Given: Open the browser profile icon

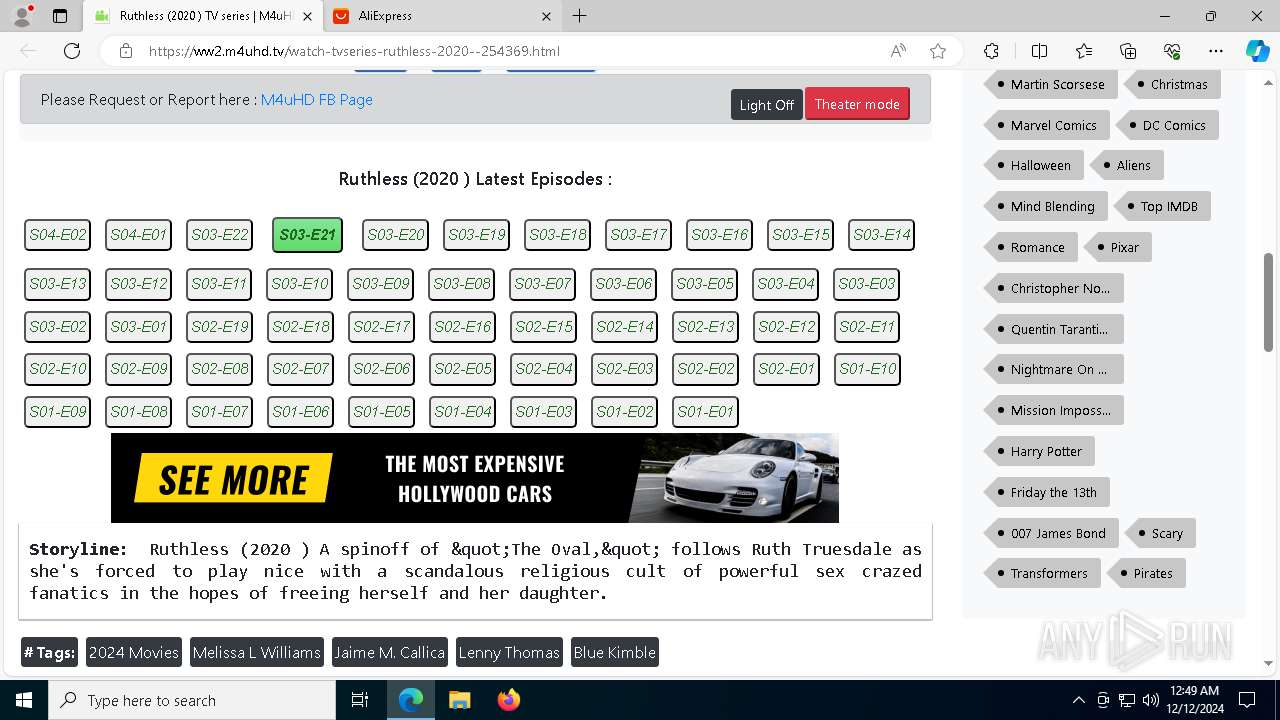Looking at the screenshot, I should [22, 16].
